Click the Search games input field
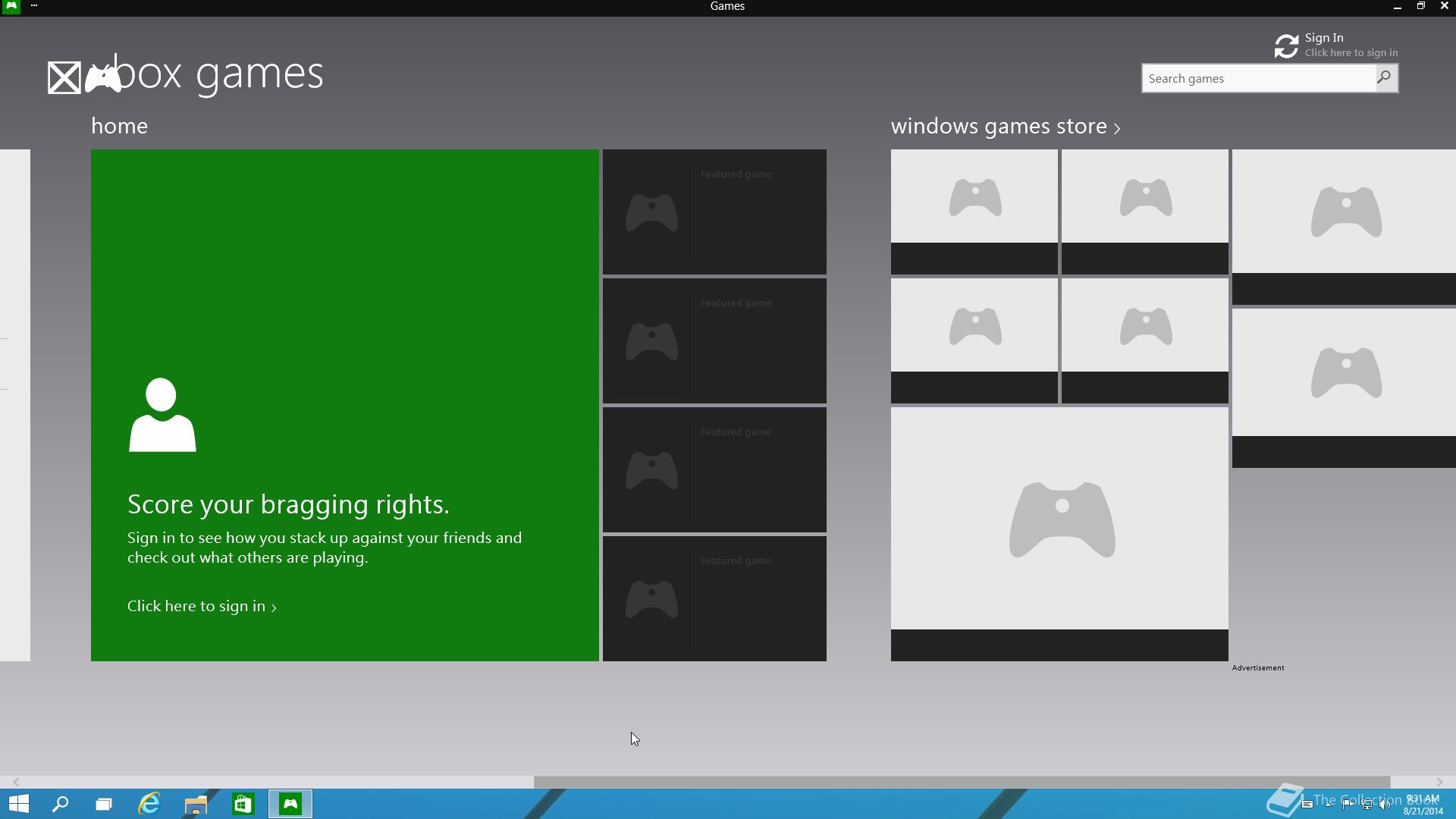This screenshot has height=819, width=1456. click(1259, 78)
